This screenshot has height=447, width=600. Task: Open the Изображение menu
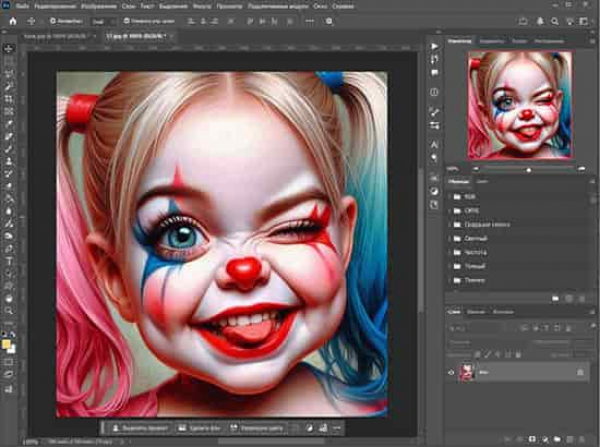[x=99, y=6]
